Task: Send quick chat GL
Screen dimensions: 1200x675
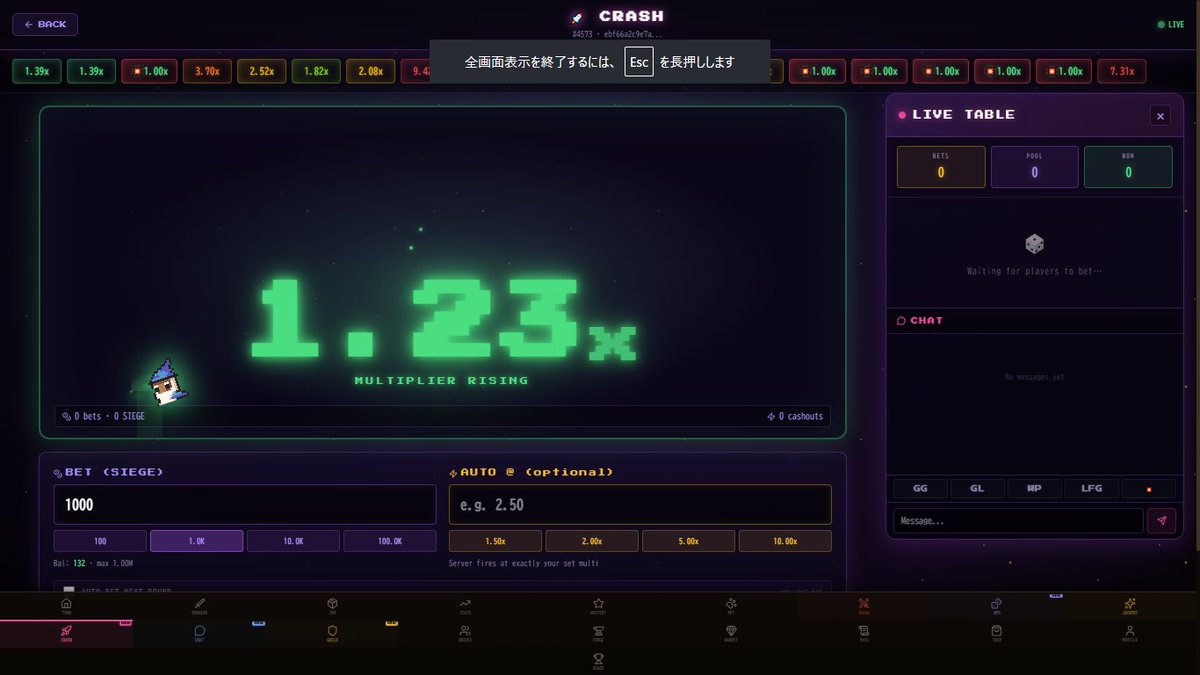Action: pyautogui.click(x=977, y=489)
